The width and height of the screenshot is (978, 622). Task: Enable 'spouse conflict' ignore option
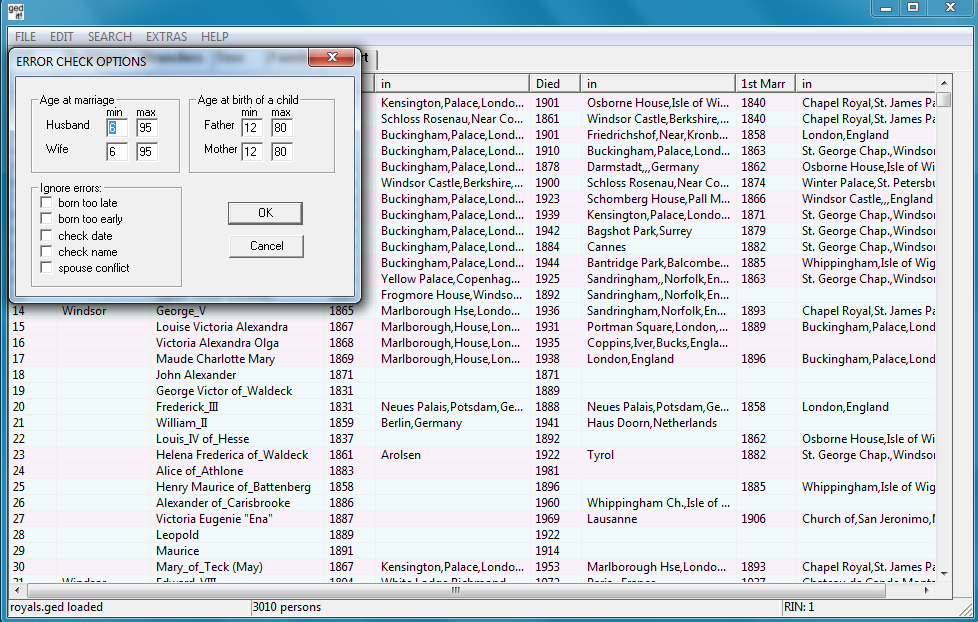[46, 268]
